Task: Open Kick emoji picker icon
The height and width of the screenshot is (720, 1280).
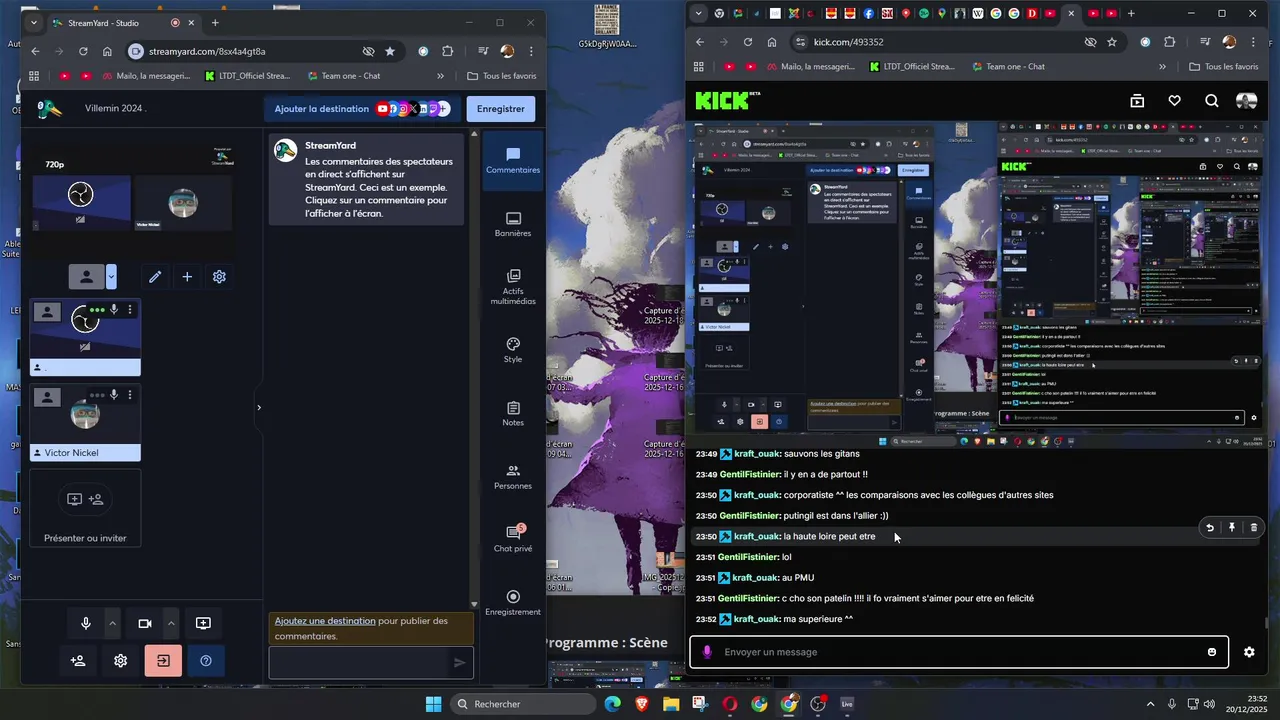Action: pos(1212,652)
